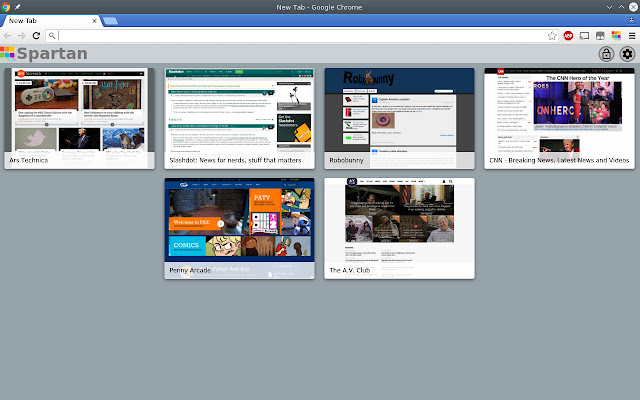Viewport: 640px width, 400px height.
Task: Open the Slashdot site thumbnail
Action: [239, 110]
